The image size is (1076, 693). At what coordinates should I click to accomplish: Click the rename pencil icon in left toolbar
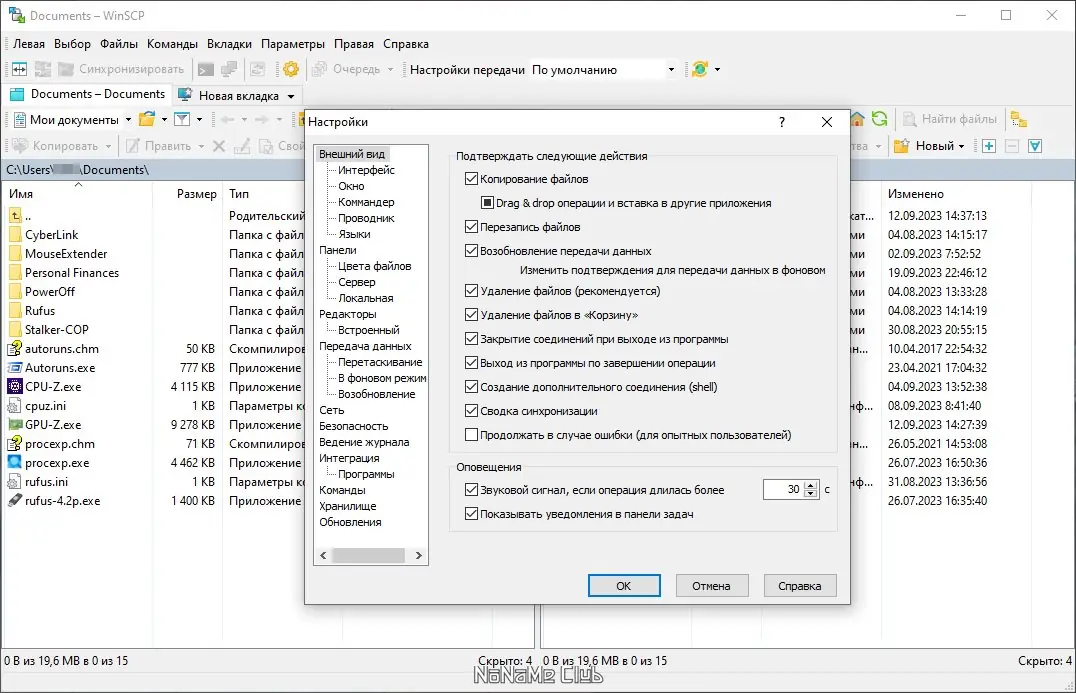(x=242, y=146)
